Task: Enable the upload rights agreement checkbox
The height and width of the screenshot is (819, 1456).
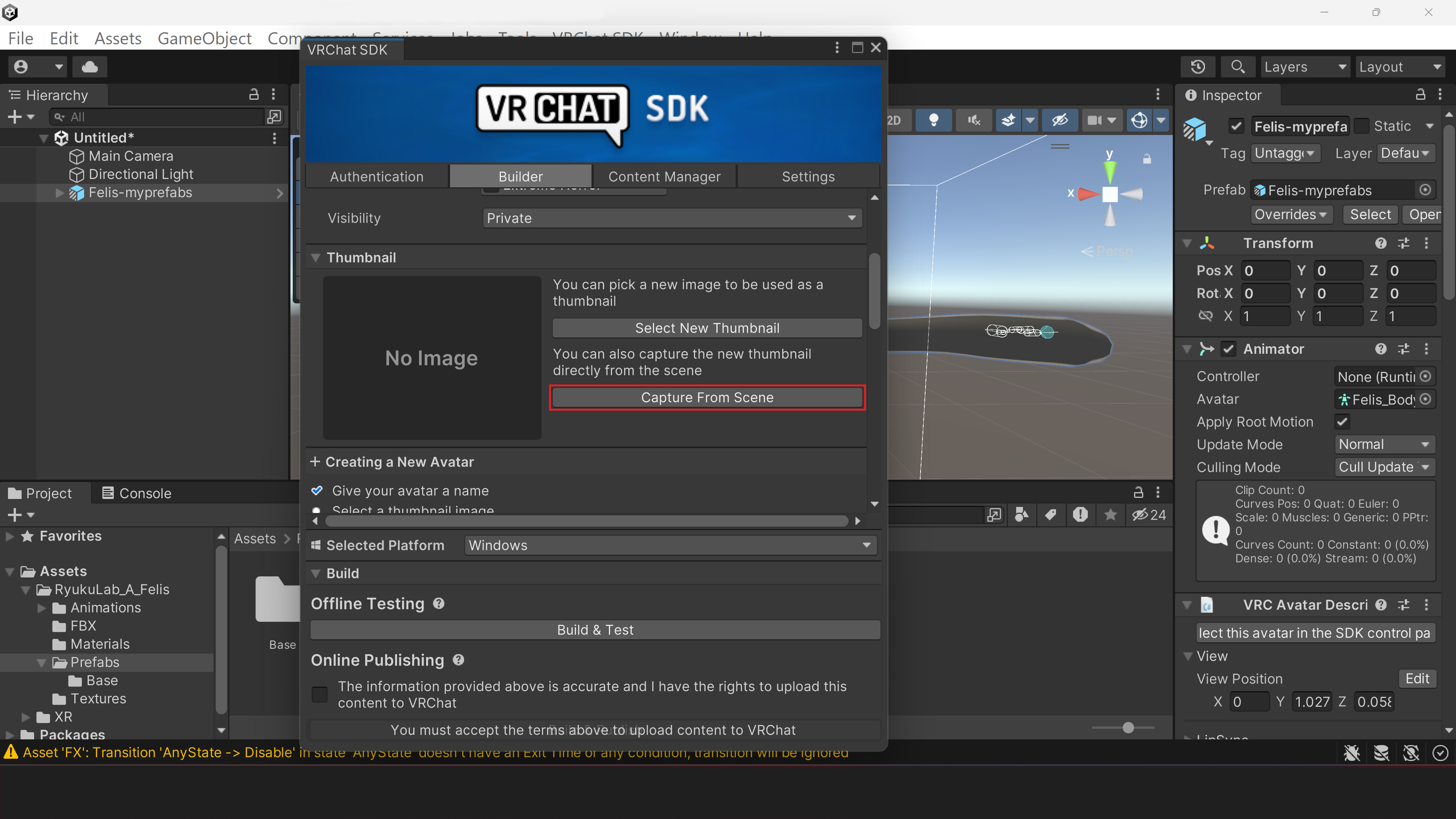Action: tap(320, 694)
